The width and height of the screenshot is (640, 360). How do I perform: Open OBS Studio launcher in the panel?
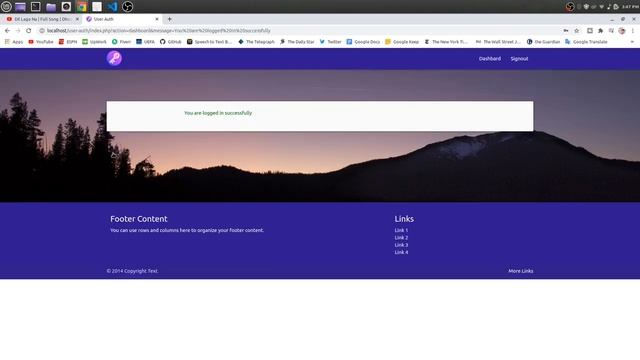click(127, 7)
